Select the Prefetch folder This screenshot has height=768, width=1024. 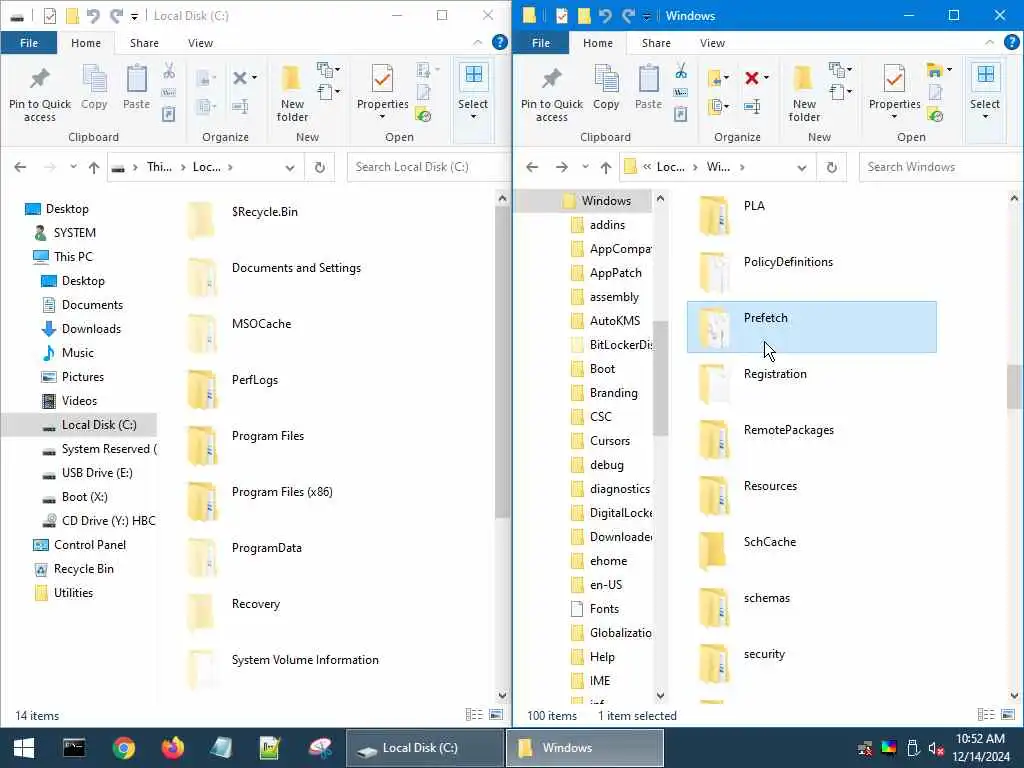(x=811, y=327)
